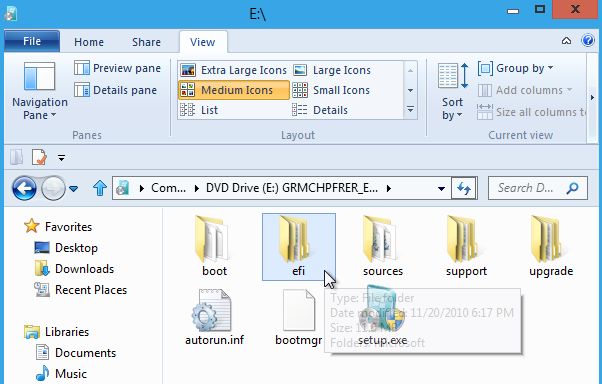Click the Com... breadcrumb segment
The width and height of the screenshot is (602, 384).
point(168,188)
